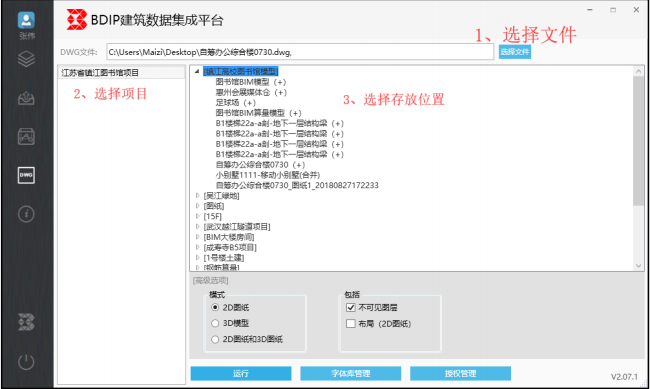
Task: Click the BDIP logo icon in the sidebar
Action: click(x=26, y=322)
